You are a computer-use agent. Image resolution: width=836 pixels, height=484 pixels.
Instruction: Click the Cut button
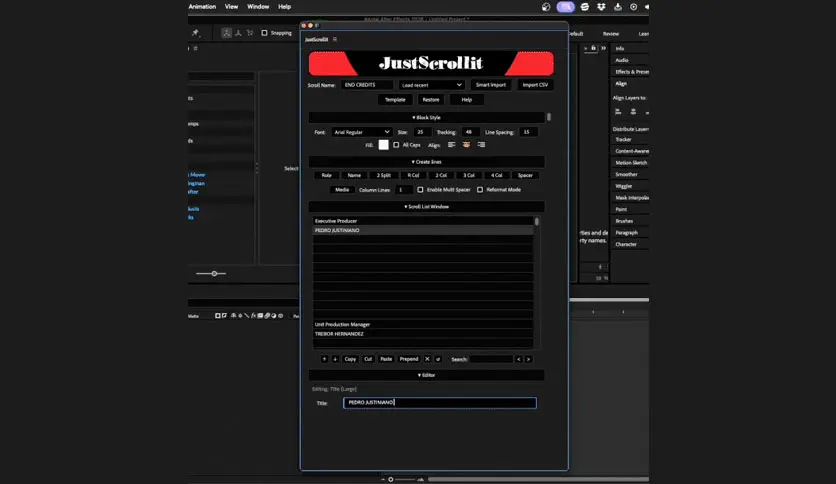(368, 359)
